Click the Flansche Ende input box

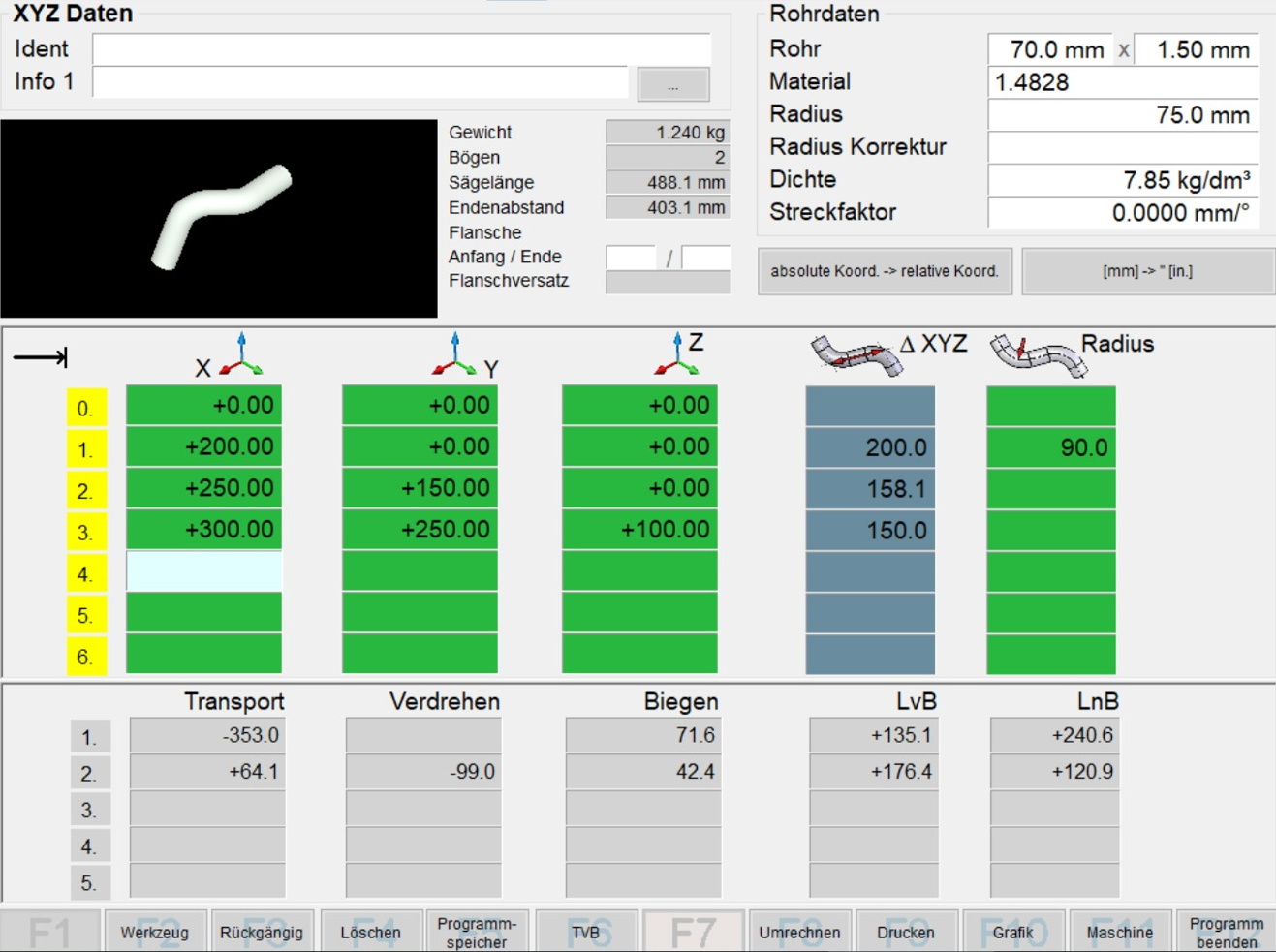pyautogui.click(x=705, y=258)
